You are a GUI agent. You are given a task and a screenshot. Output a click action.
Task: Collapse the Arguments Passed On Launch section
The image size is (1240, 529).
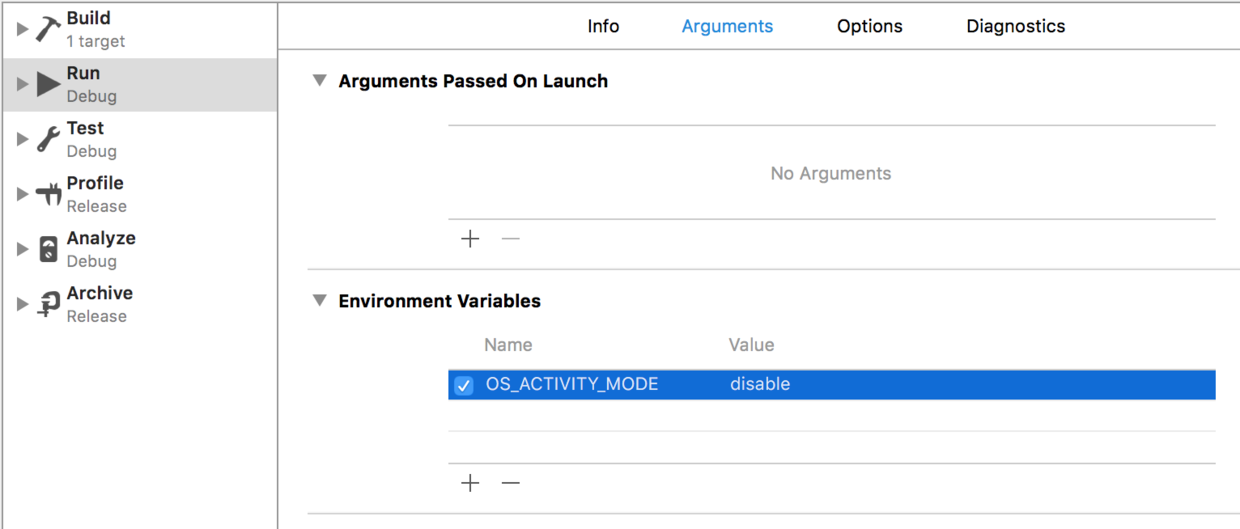point(320,81)
